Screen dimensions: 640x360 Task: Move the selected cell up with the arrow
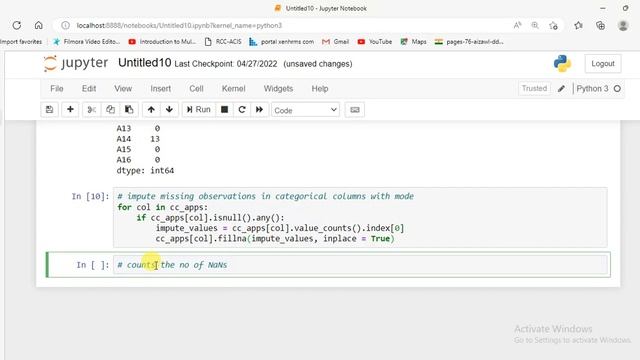[x=151, y=109]
